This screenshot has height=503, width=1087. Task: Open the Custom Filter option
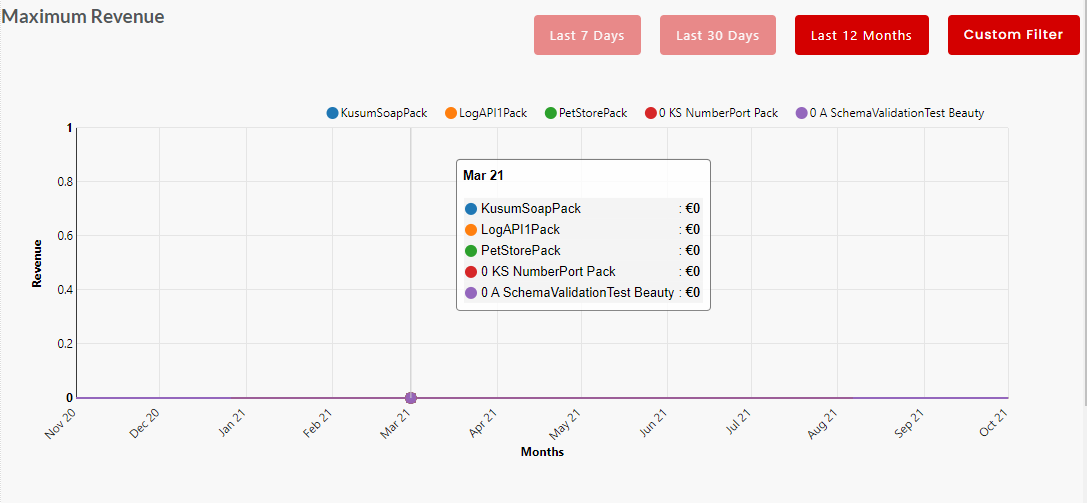tap(1013, 35)
